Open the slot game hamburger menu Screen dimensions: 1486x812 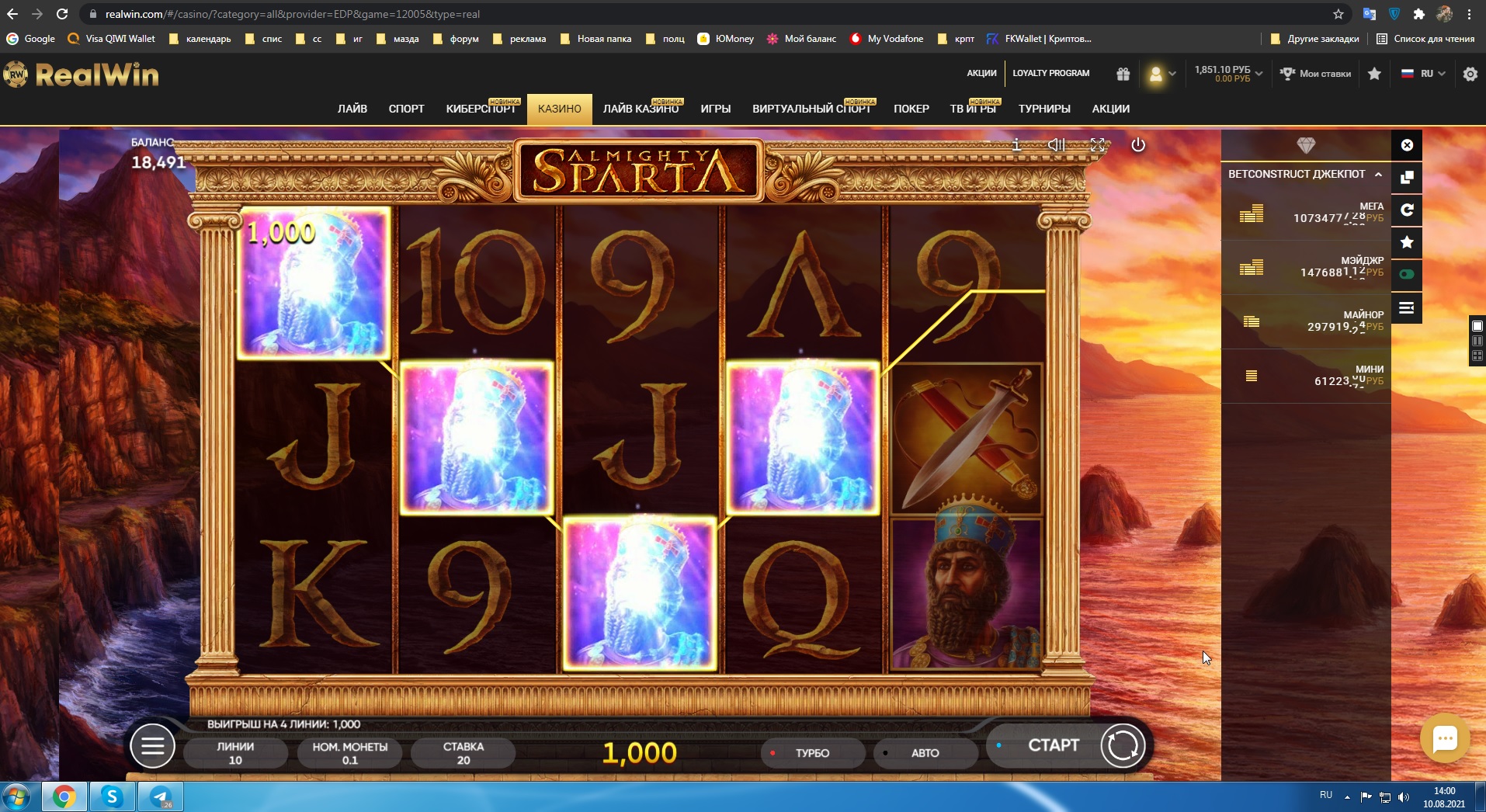[152, 746]
